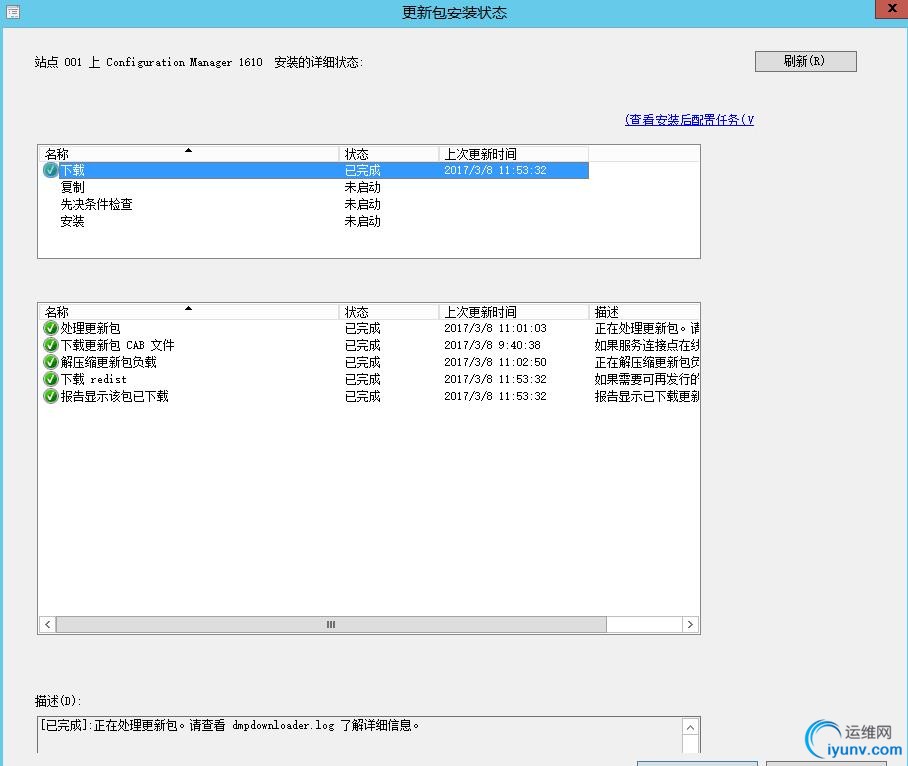The width and height of the screenshot is (908, 766).
Task: Click the check icon next to 报告显示该包已下载
Action: [50, 396]
